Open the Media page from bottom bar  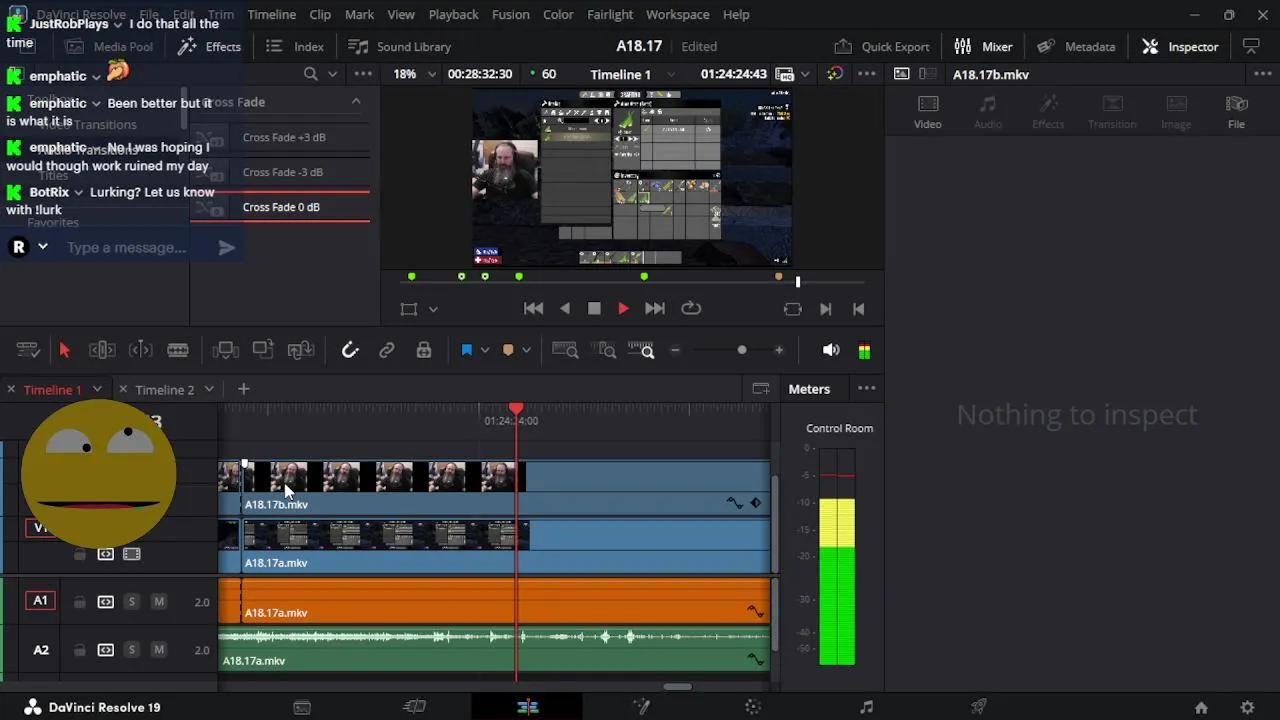(302, 707)
